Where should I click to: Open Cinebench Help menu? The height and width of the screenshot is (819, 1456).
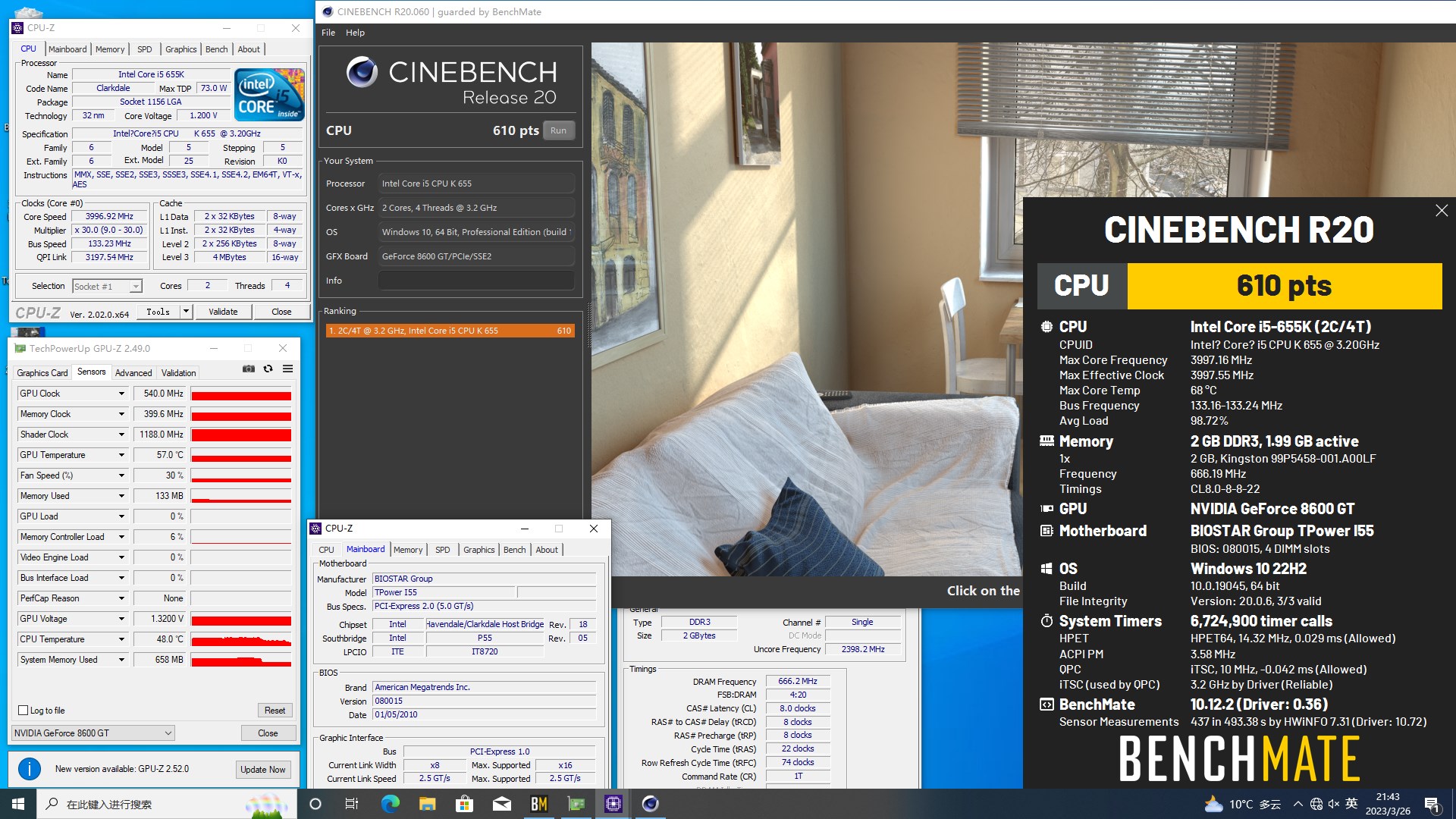(355, 33)
